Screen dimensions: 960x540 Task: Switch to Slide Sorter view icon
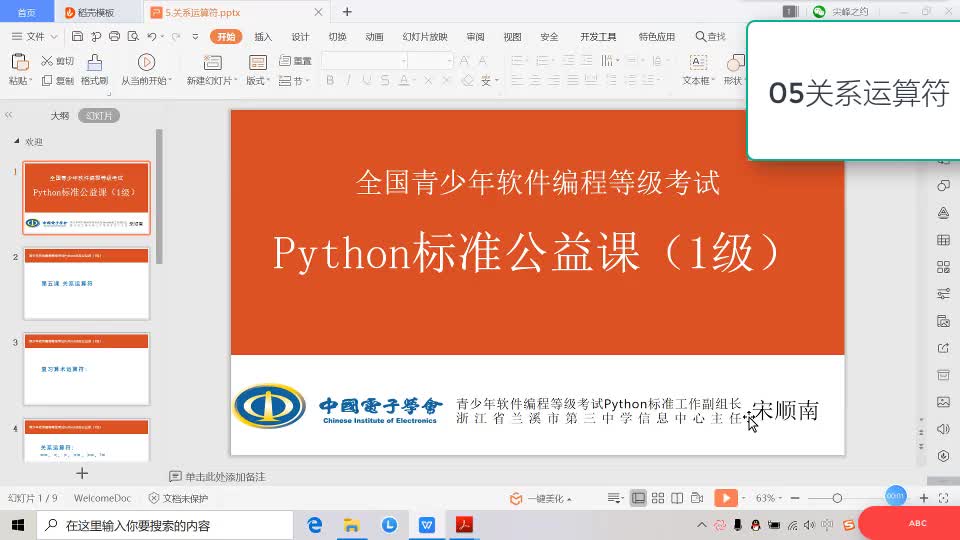coord(658,498)
